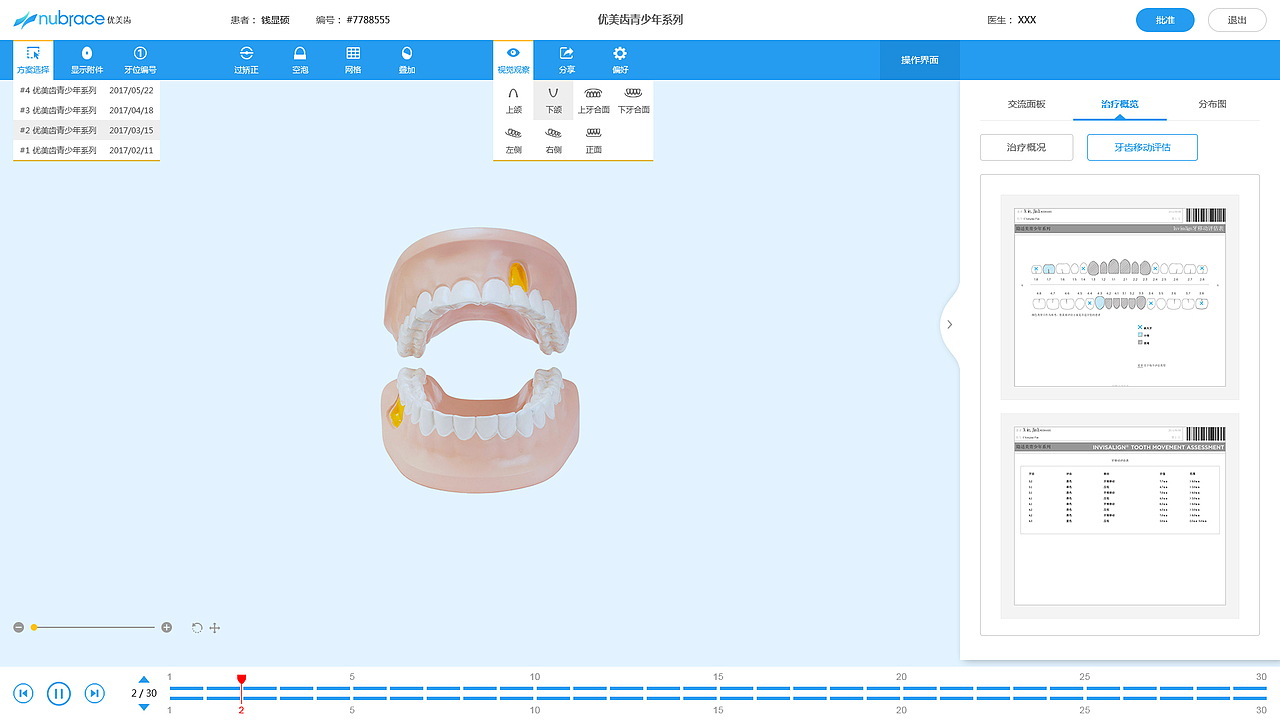
Task: Open 偏好 preferences gear
Action: (620, 60)
